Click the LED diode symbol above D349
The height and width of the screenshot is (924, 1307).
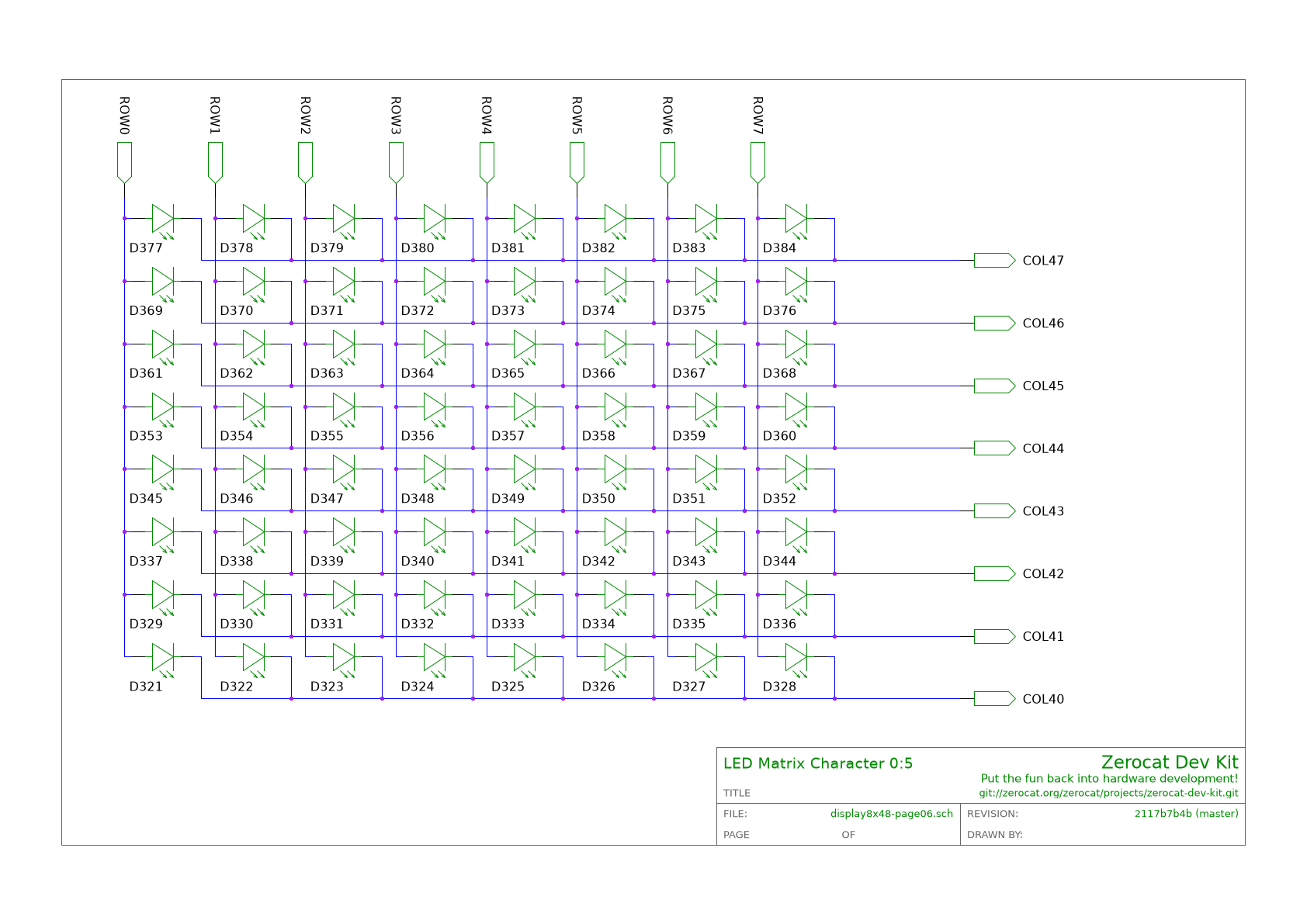525,471
